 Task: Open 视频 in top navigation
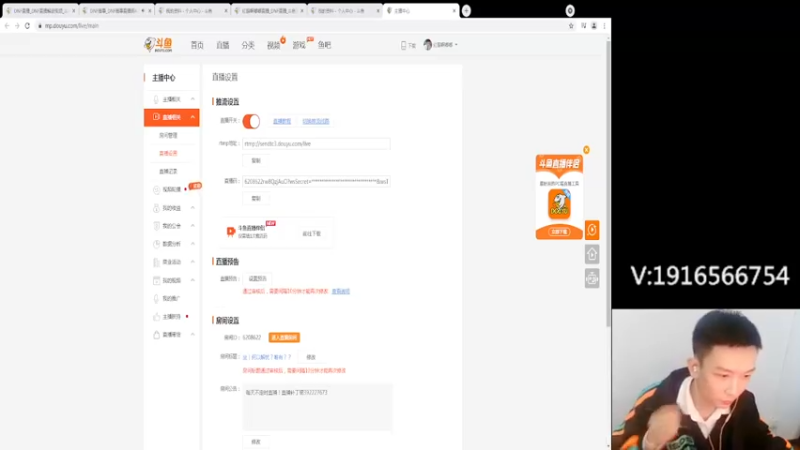coord(273,45)
